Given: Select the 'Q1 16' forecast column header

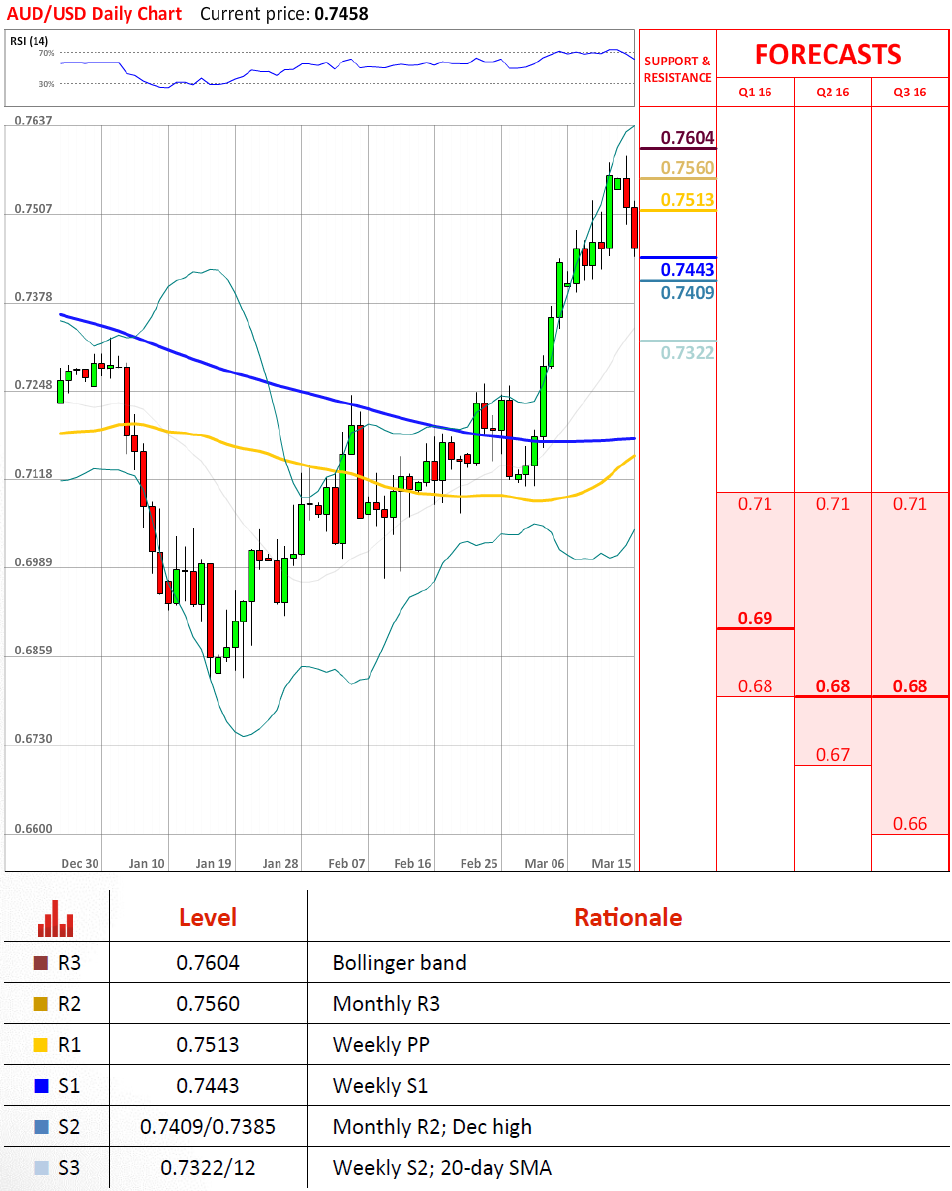Looking at the screenshot, I should click(x=754, y=92).
